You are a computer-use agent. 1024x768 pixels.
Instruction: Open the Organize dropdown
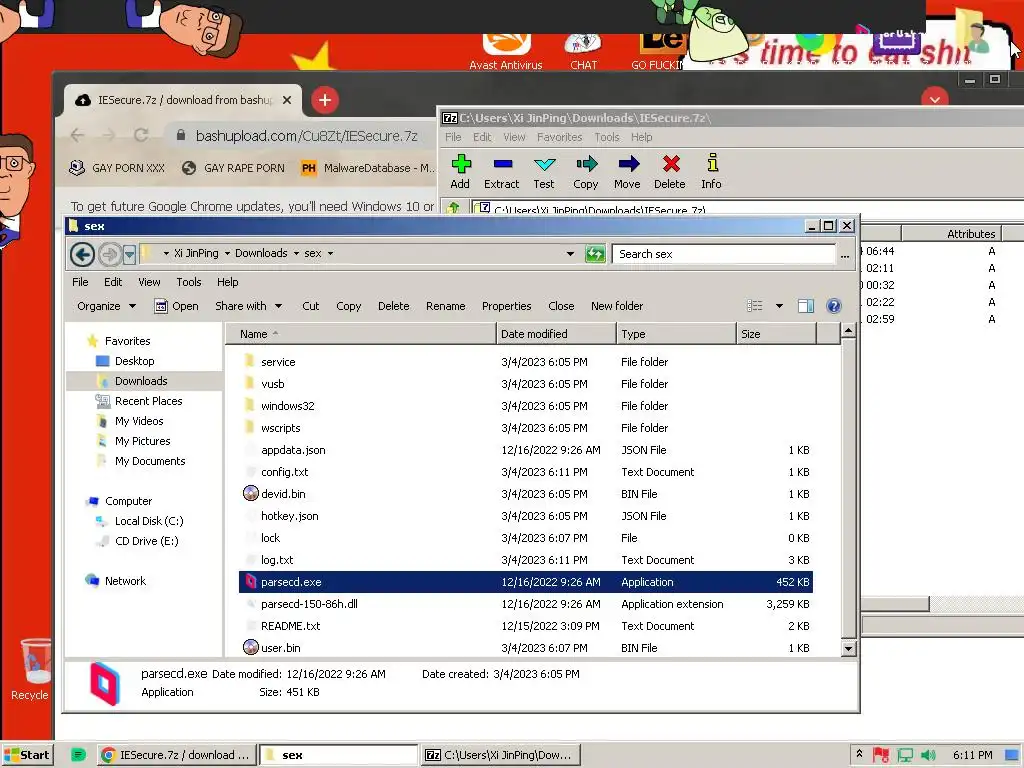(x=106, y=306)
